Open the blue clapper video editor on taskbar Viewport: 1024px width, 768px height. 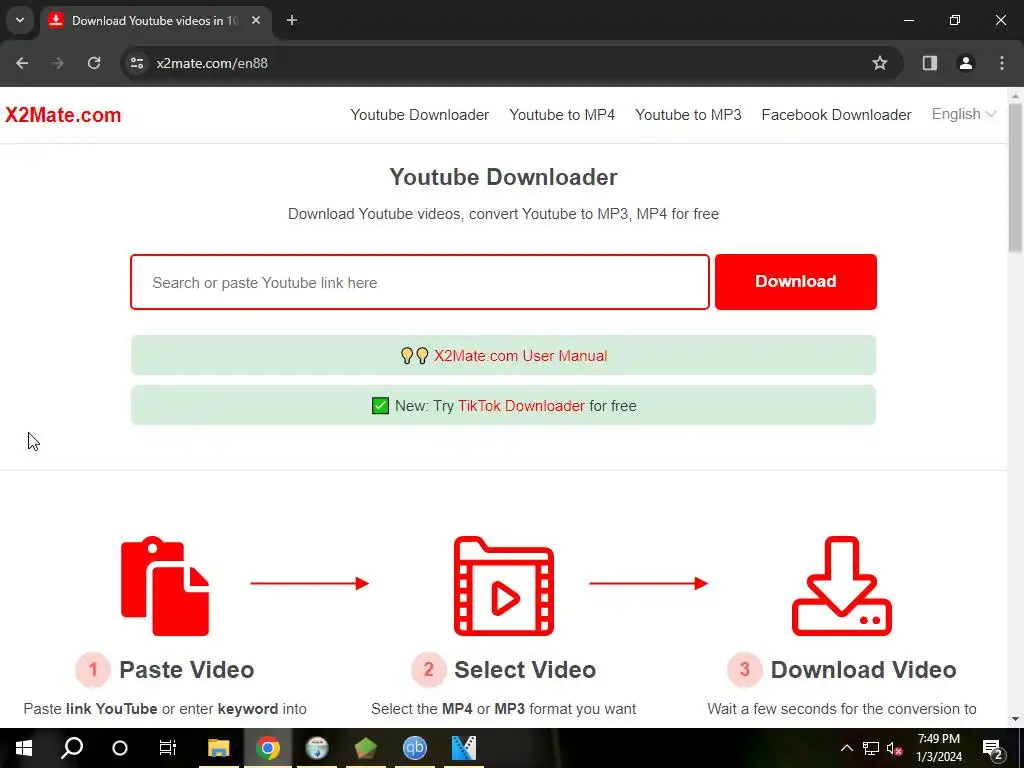(464, 748)
